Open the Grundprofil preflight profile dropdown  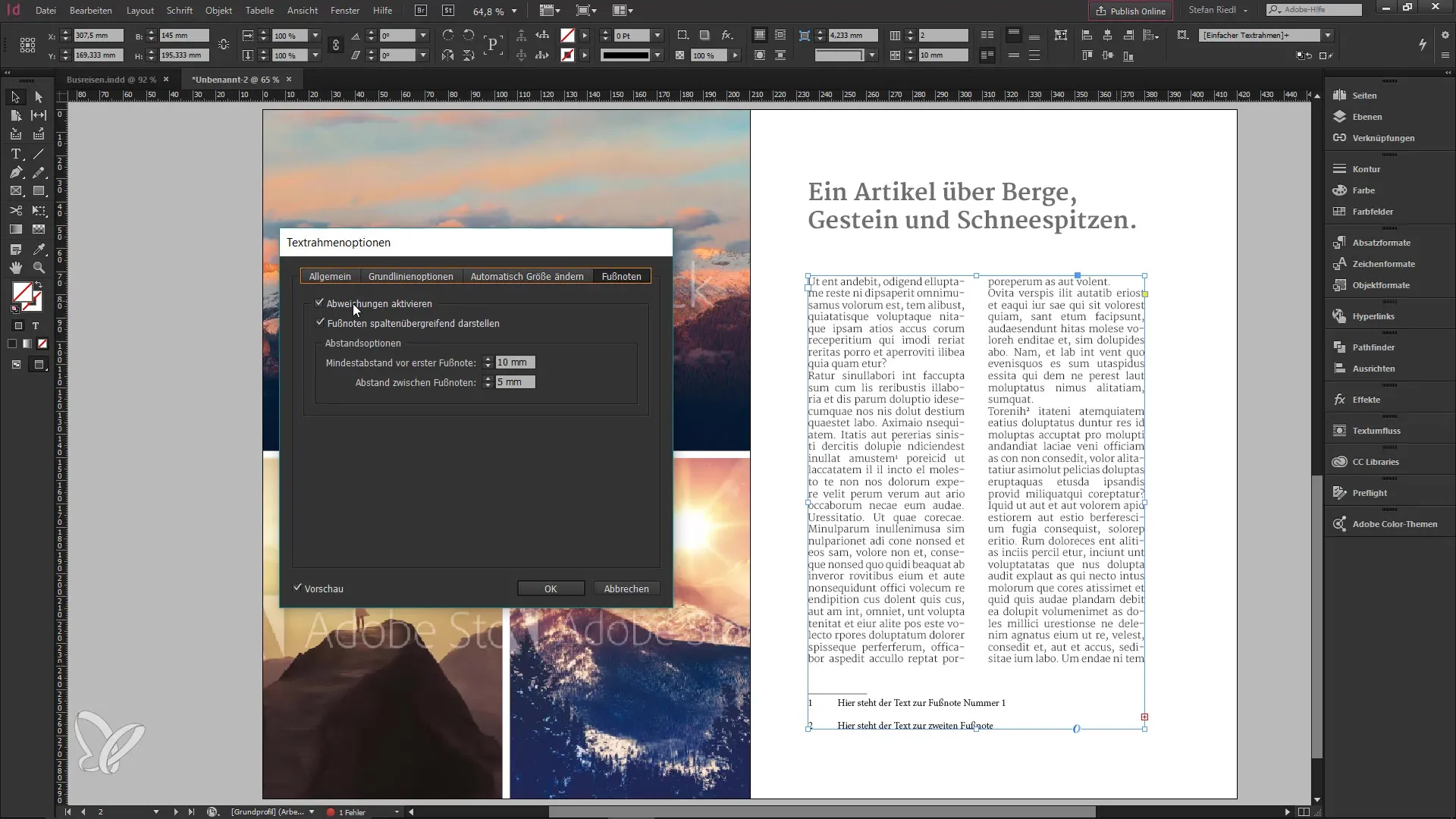coord(311,812)
